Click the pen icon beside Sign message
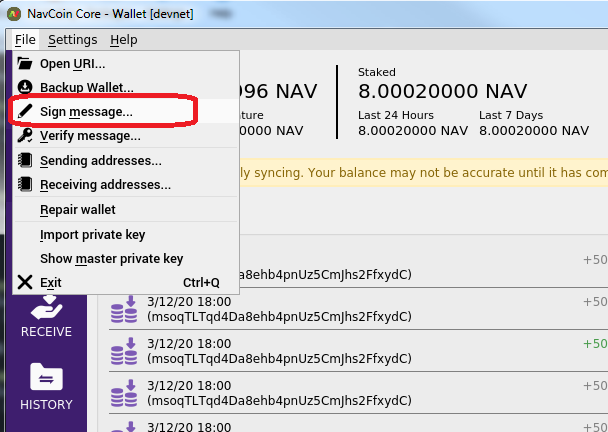 25,111
